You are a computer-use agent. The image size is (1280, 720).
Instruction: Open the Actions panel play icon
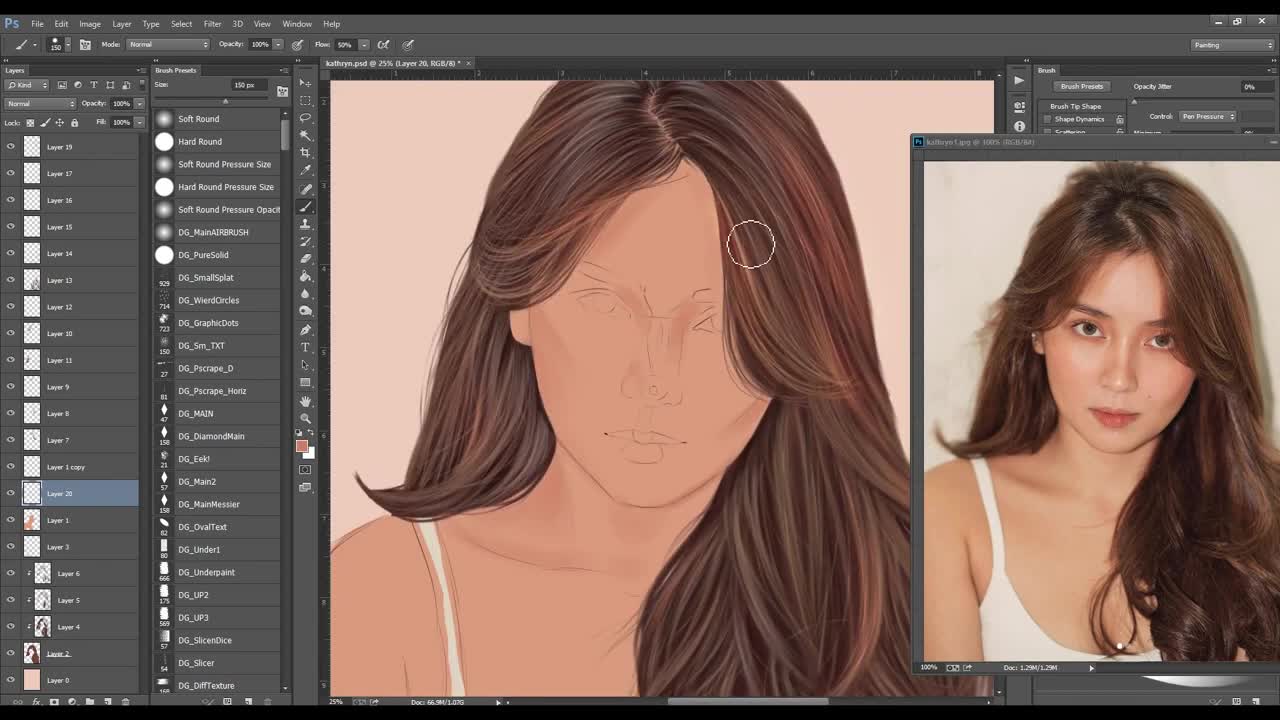pos(1019,81)
